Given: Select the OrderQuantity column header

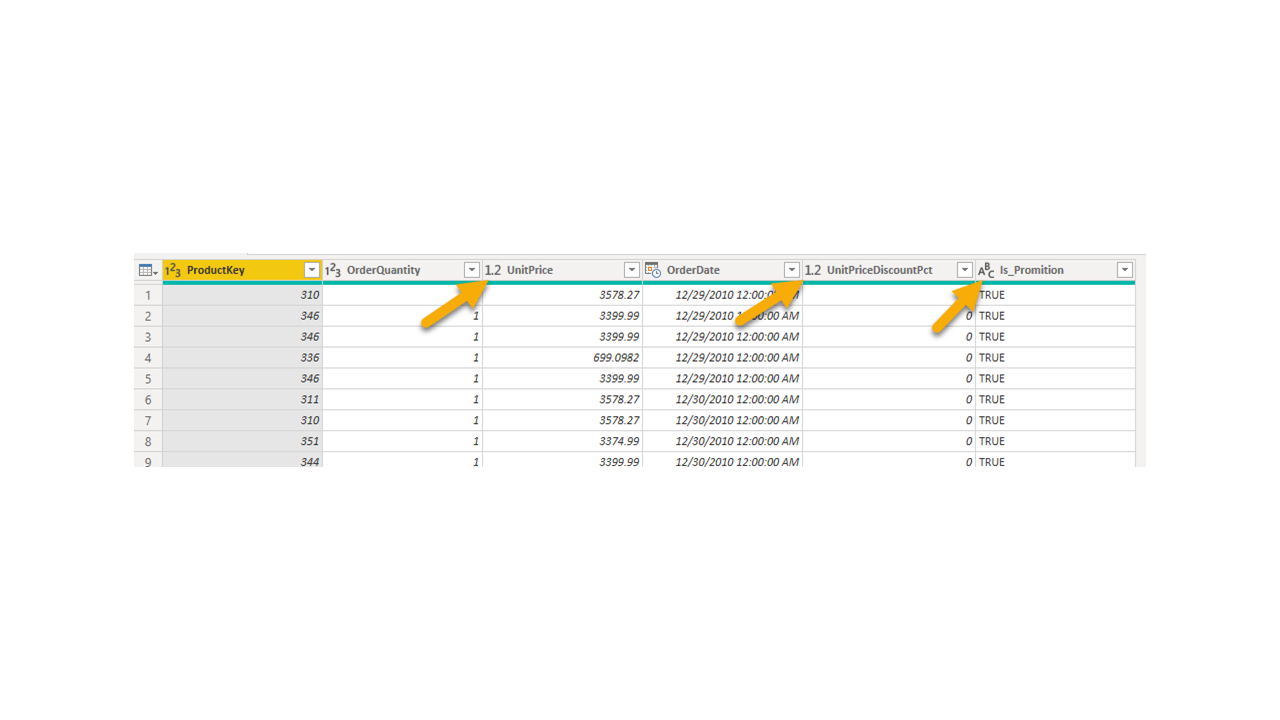Looking at the screenshot, I should [x=403, y=270].
